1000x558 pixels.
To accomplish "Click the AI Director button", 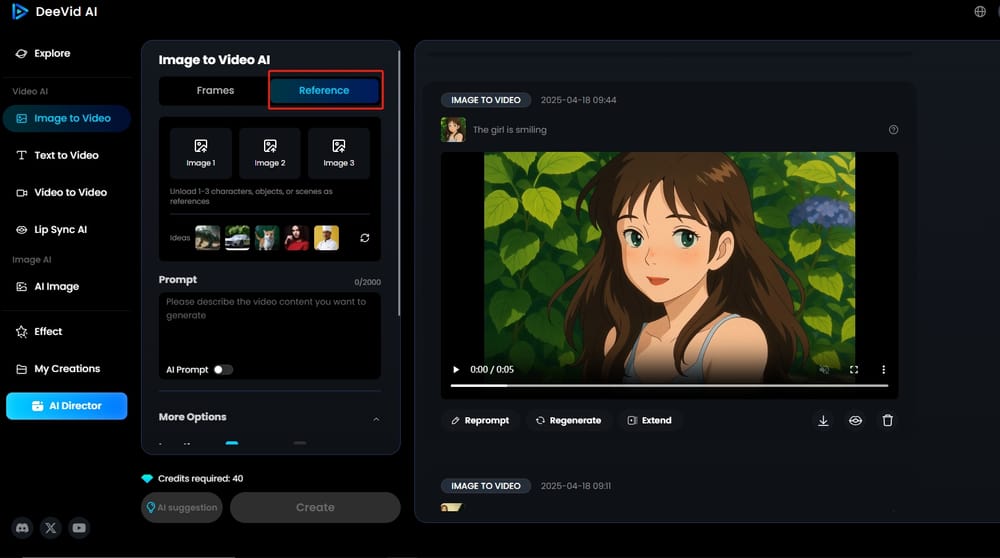I will coord(67,406).
